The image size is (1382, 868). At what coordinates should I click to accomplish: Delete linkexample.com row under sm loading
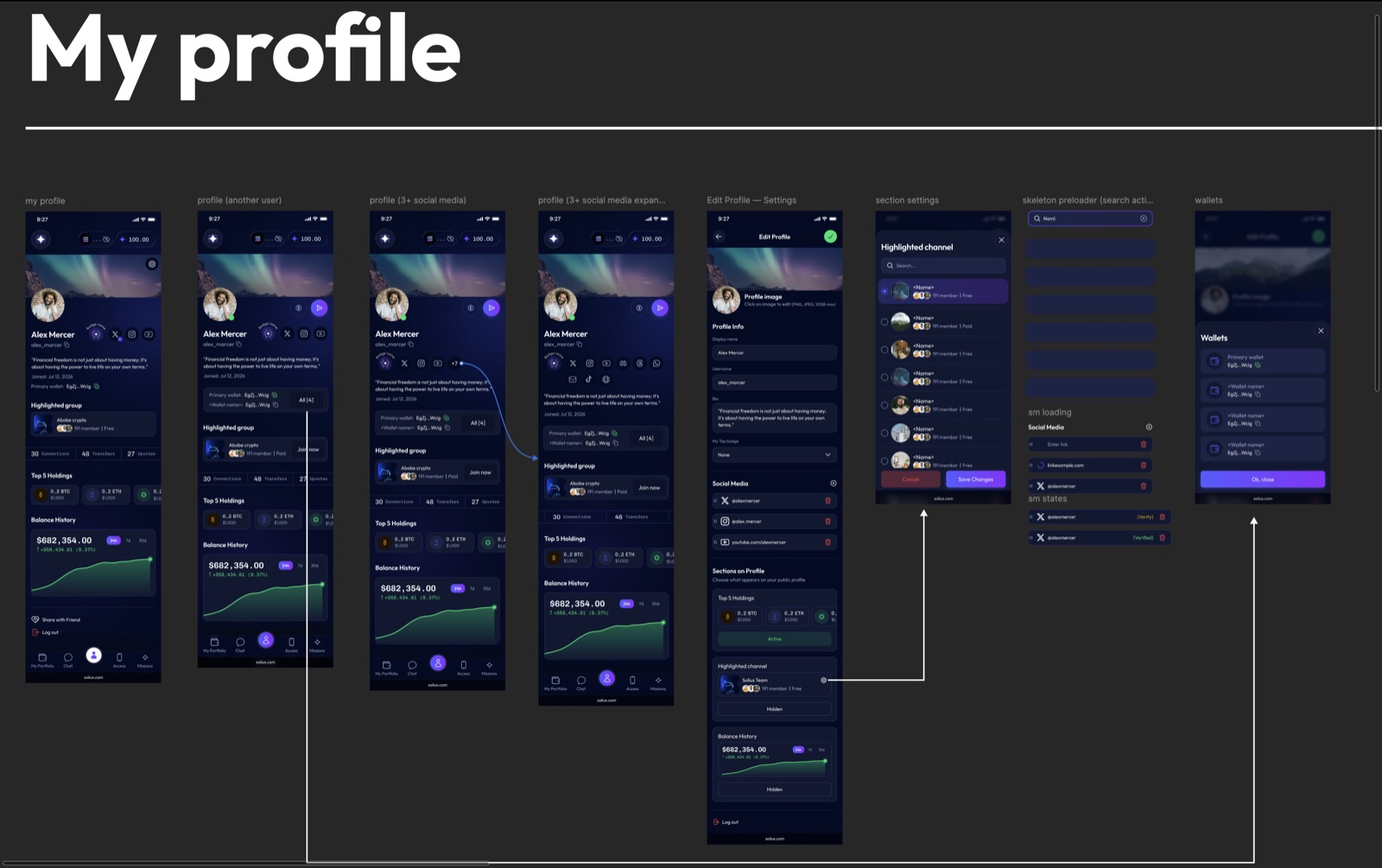[1144, 466]
